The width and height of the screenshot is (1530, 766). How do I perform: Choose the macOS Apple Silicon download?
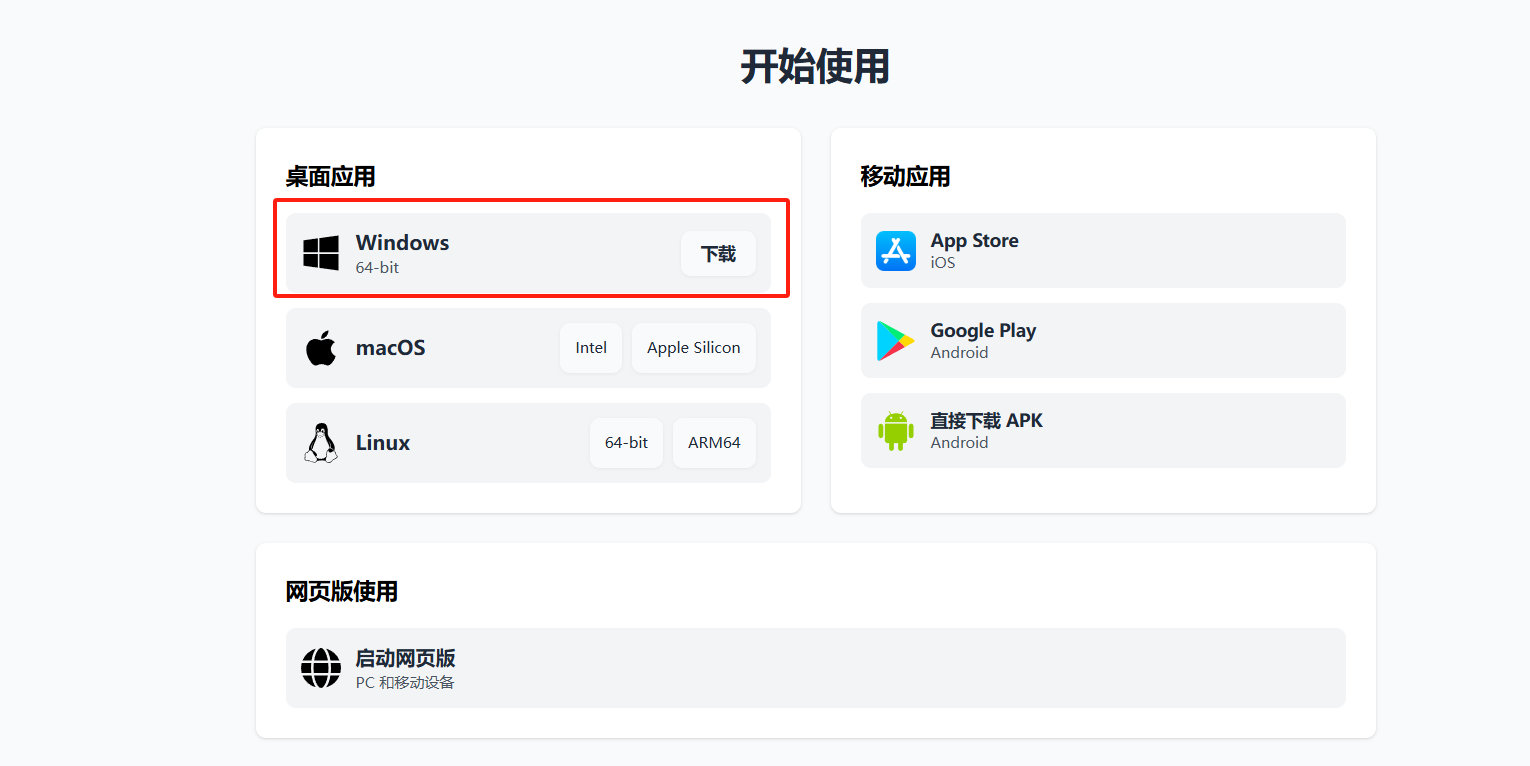[x=694, y=348]
